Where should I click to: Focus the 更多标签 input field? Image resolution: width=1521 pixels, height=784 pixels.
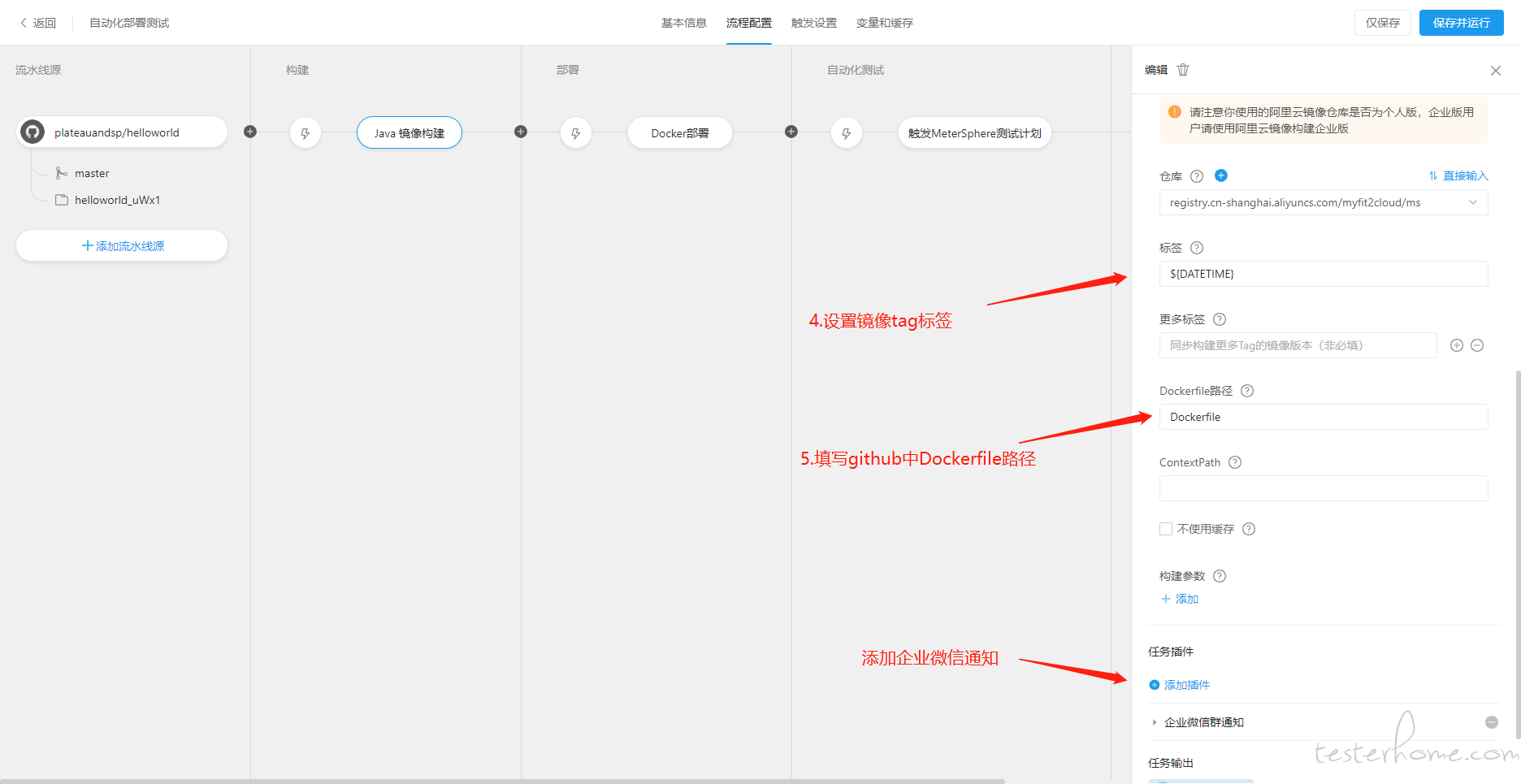1298,345
